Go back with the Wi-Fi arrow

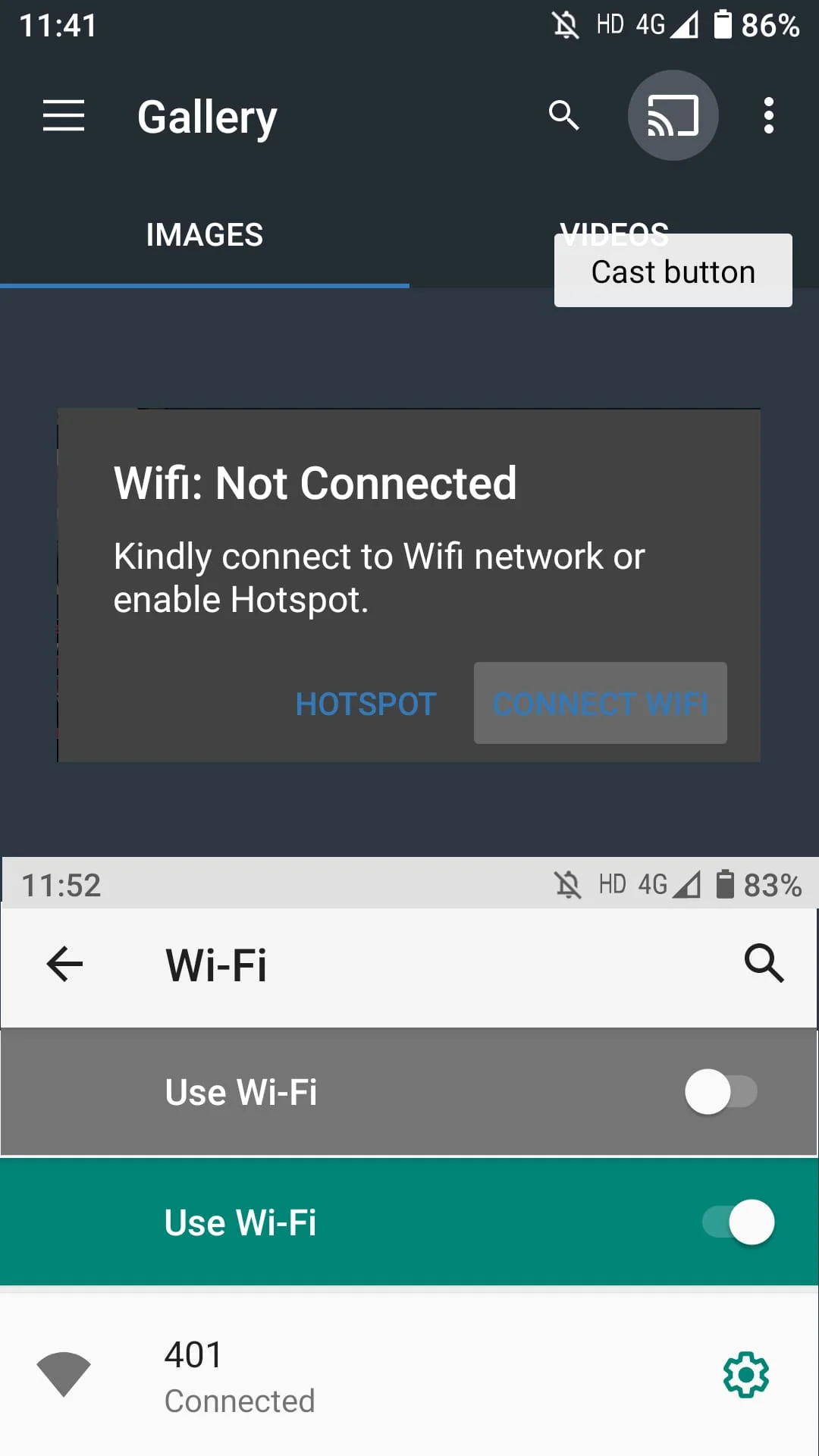[x=64, y=965]
